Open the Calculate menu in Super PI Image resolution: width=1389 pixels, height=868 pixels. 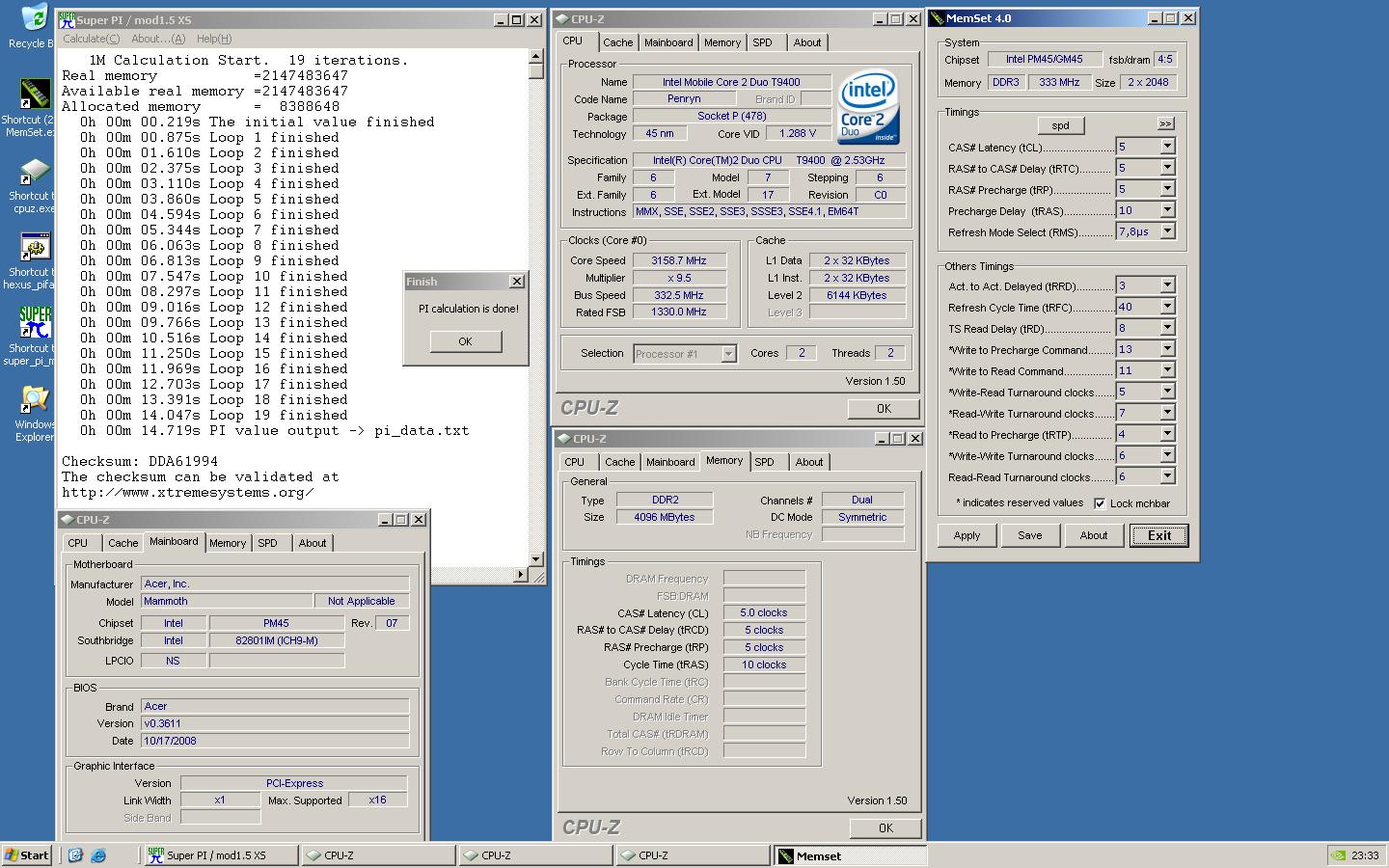tap(92, 39)
